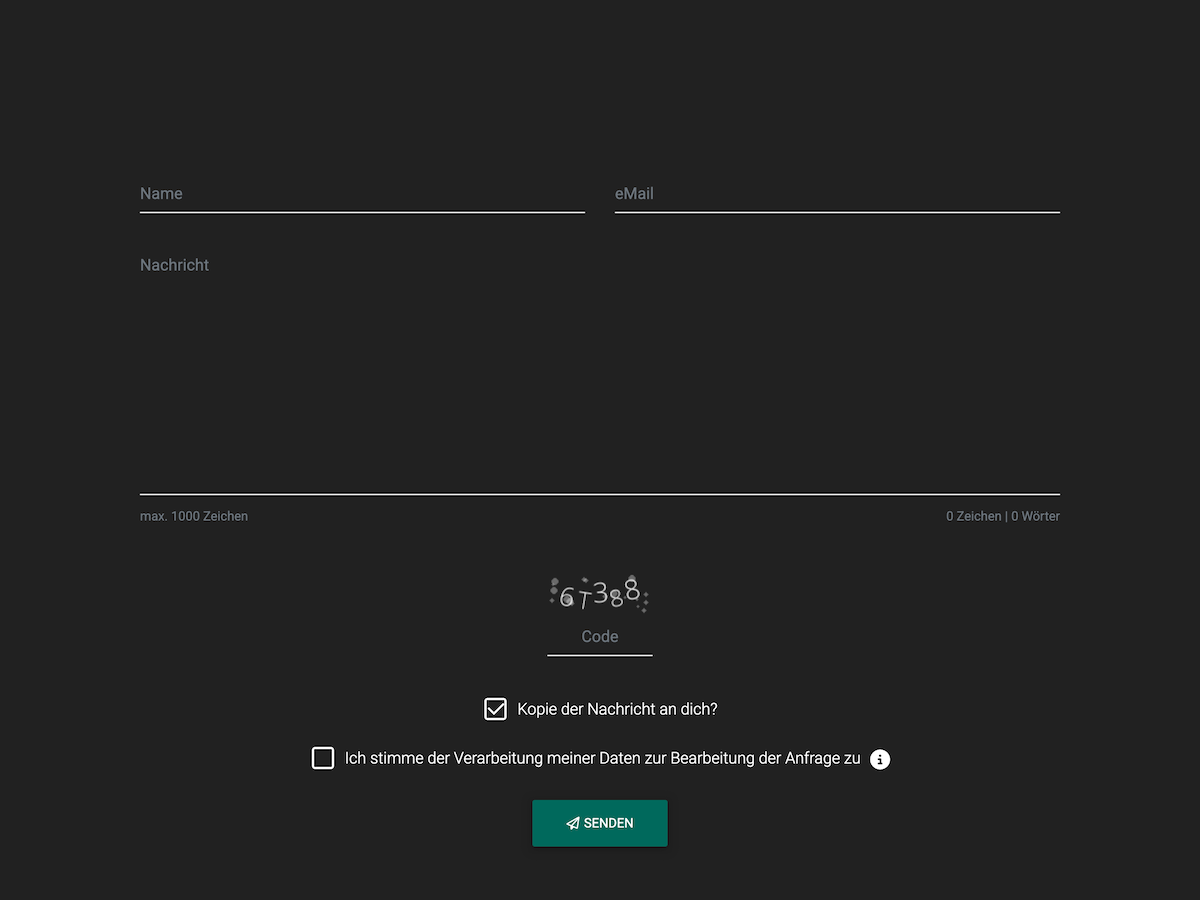
Task: Submit the form with the SENDEN button
Action: 600,823
